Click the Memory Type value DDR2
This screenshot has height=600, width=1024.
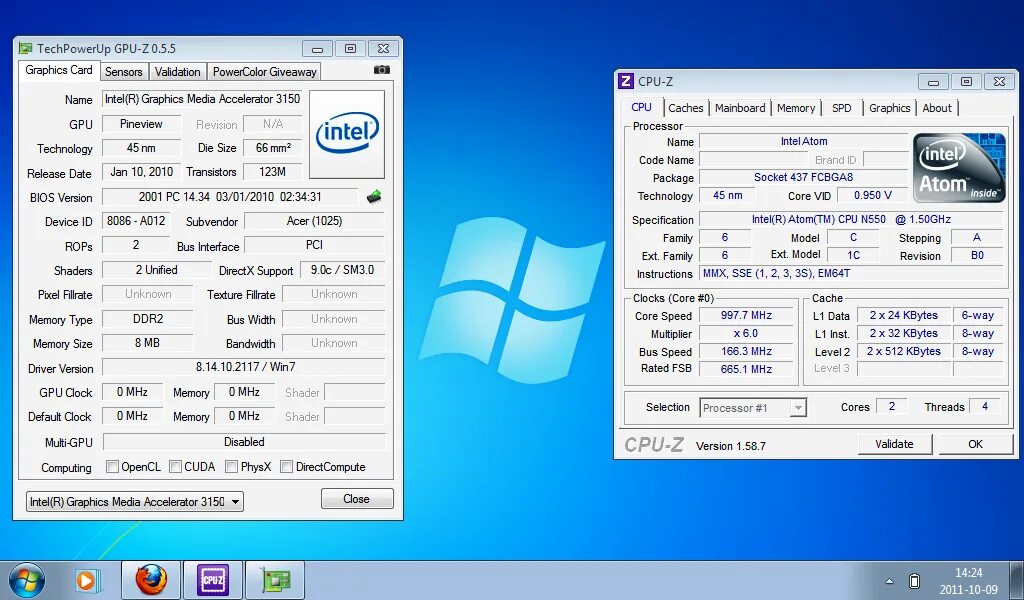click(x=148, y=319)
